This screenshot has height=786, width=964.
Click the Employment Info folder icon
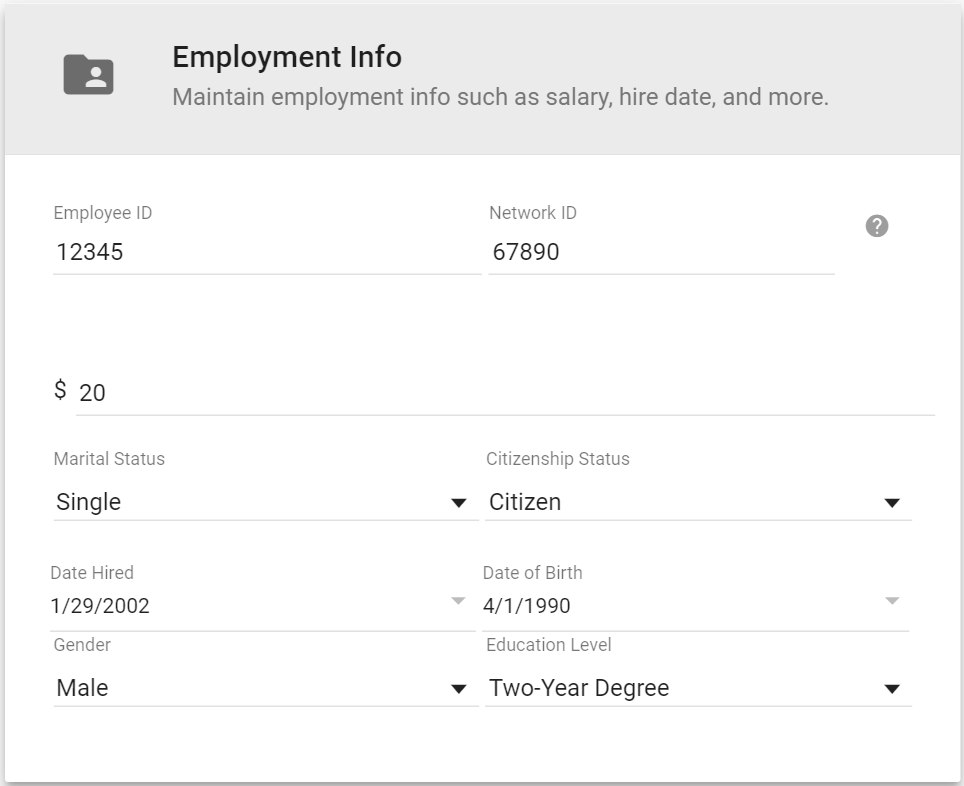(x=89, y=75)
